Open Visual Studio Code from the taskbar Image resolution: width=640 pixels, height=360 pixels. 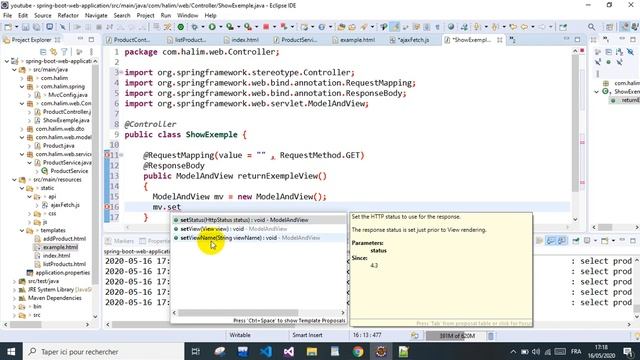click(x=265, y=351)
